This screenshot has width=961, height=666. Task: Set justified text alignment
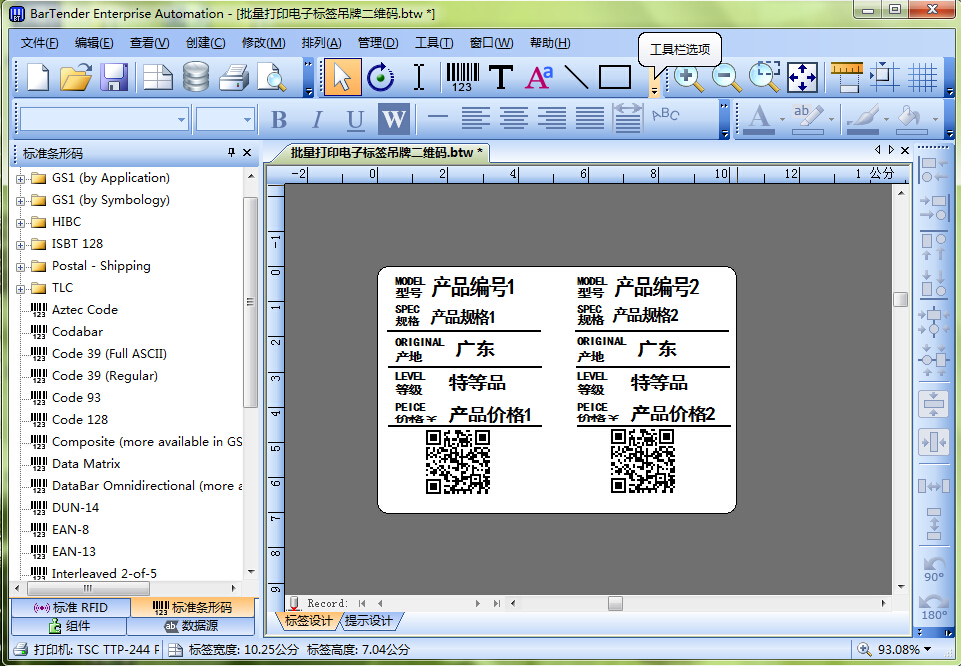click(x=590, y=118)
